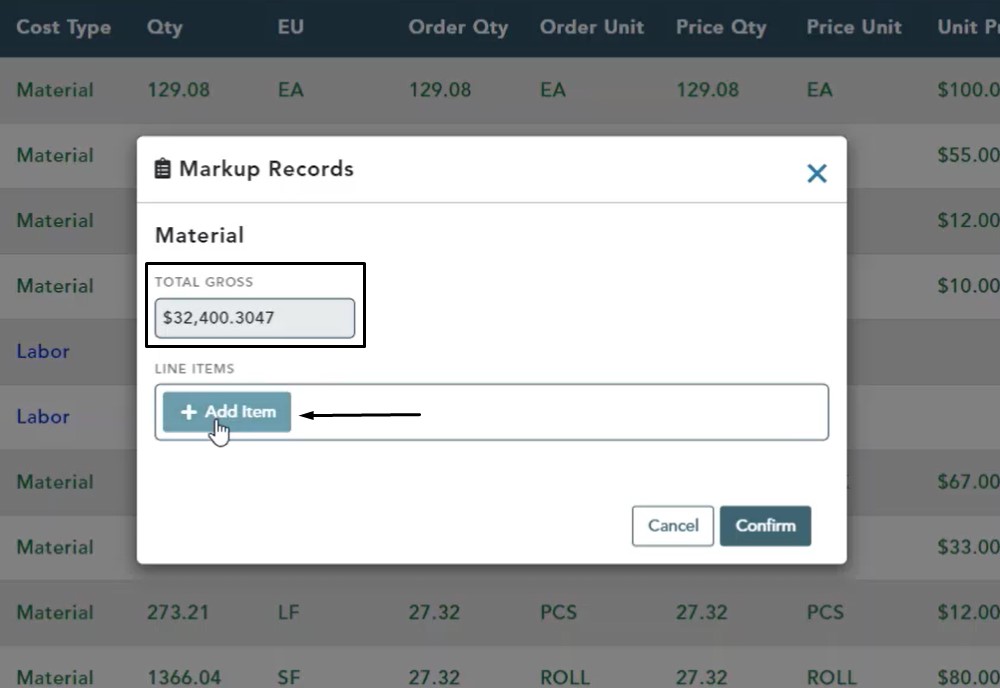Close the Markup Records dialog with the X

816,173
